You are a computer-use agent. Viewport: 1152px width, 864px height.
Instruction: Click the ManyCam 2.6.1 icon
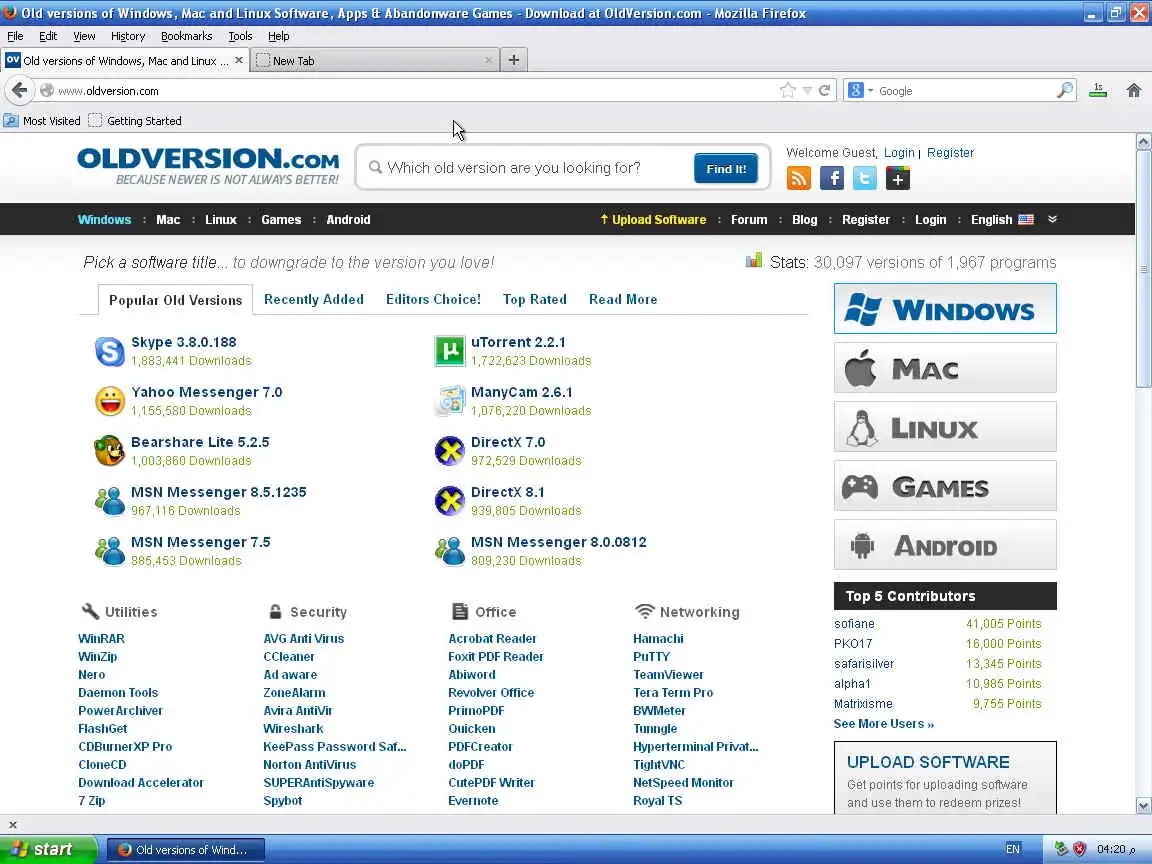point(450,401)
